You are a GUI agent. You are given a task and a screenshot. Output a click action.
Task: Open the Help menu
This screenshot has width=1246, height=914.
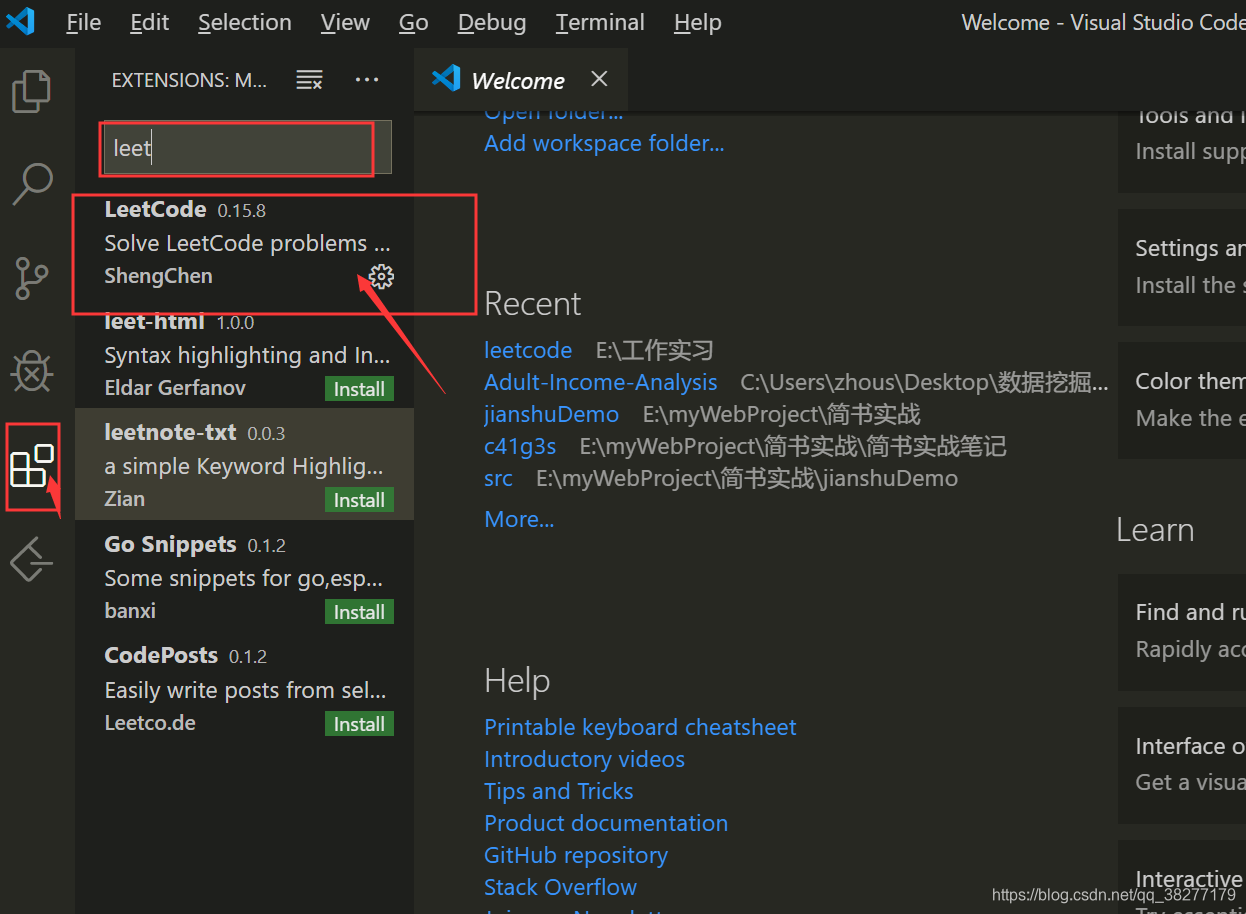[697, 22]
